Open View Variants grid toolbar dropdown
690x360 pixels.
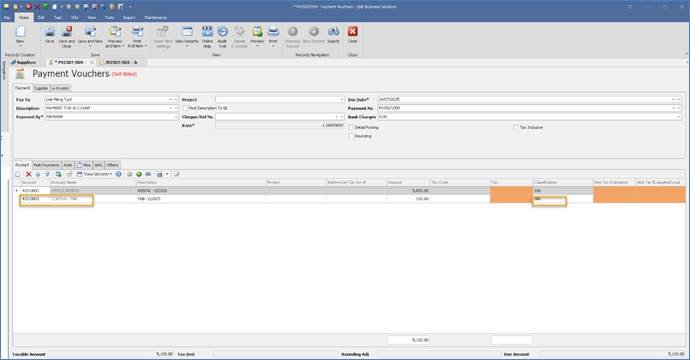pyautogui.click(x=95, y=174)
